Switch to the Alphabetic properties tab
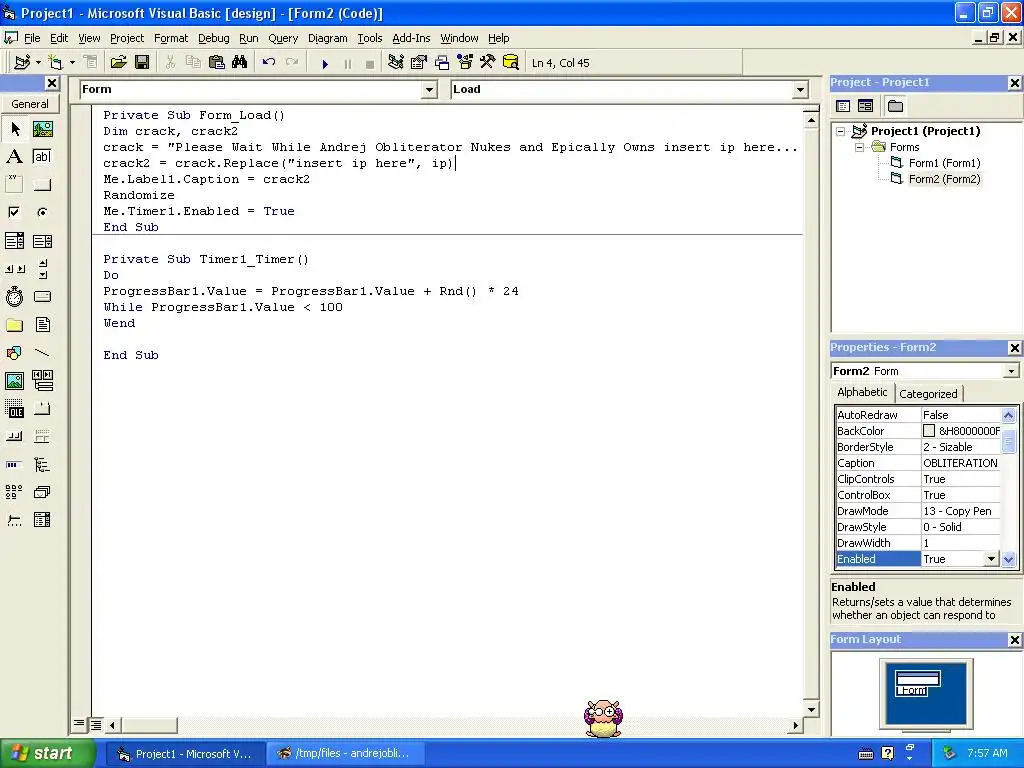The image size is (1024, 768). point(862,392)
